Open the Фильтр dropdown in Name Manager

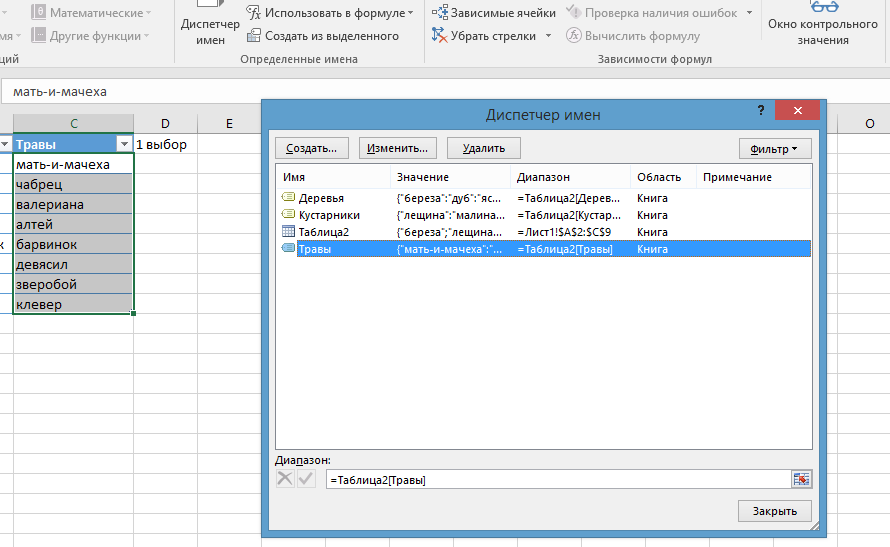point(774,148)
